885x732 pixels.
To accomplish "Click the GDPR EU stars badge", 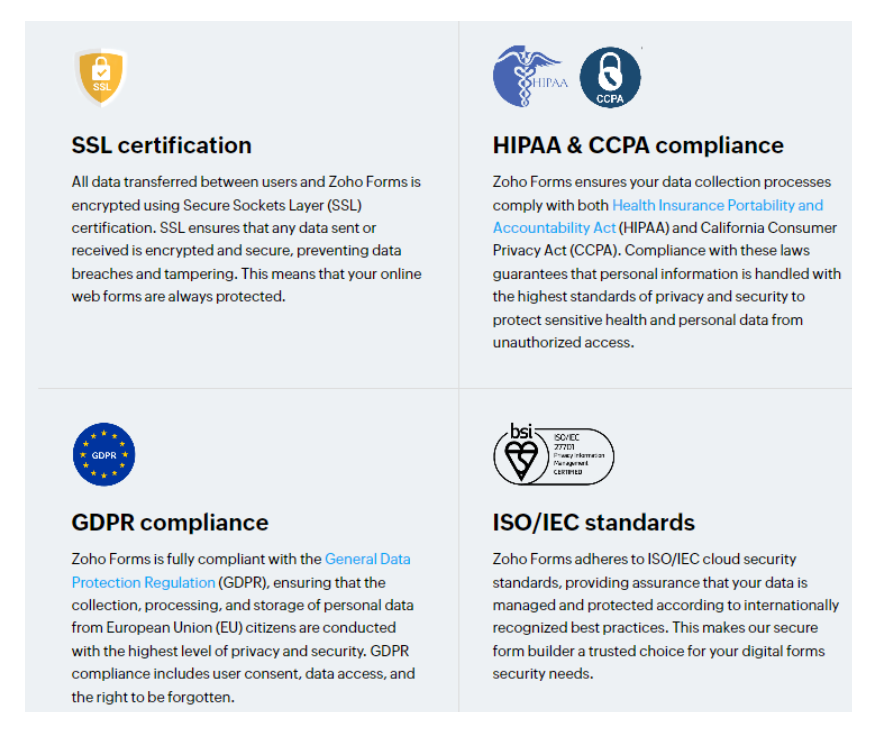I will click(x=103, y=454).
